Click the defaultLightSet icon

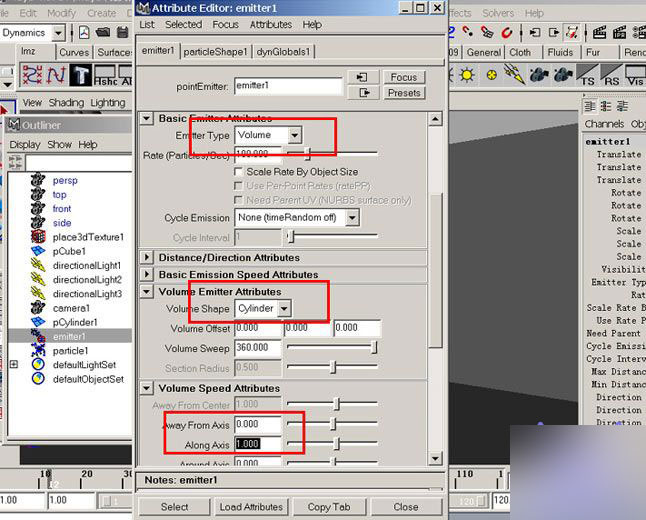[38, 365]
